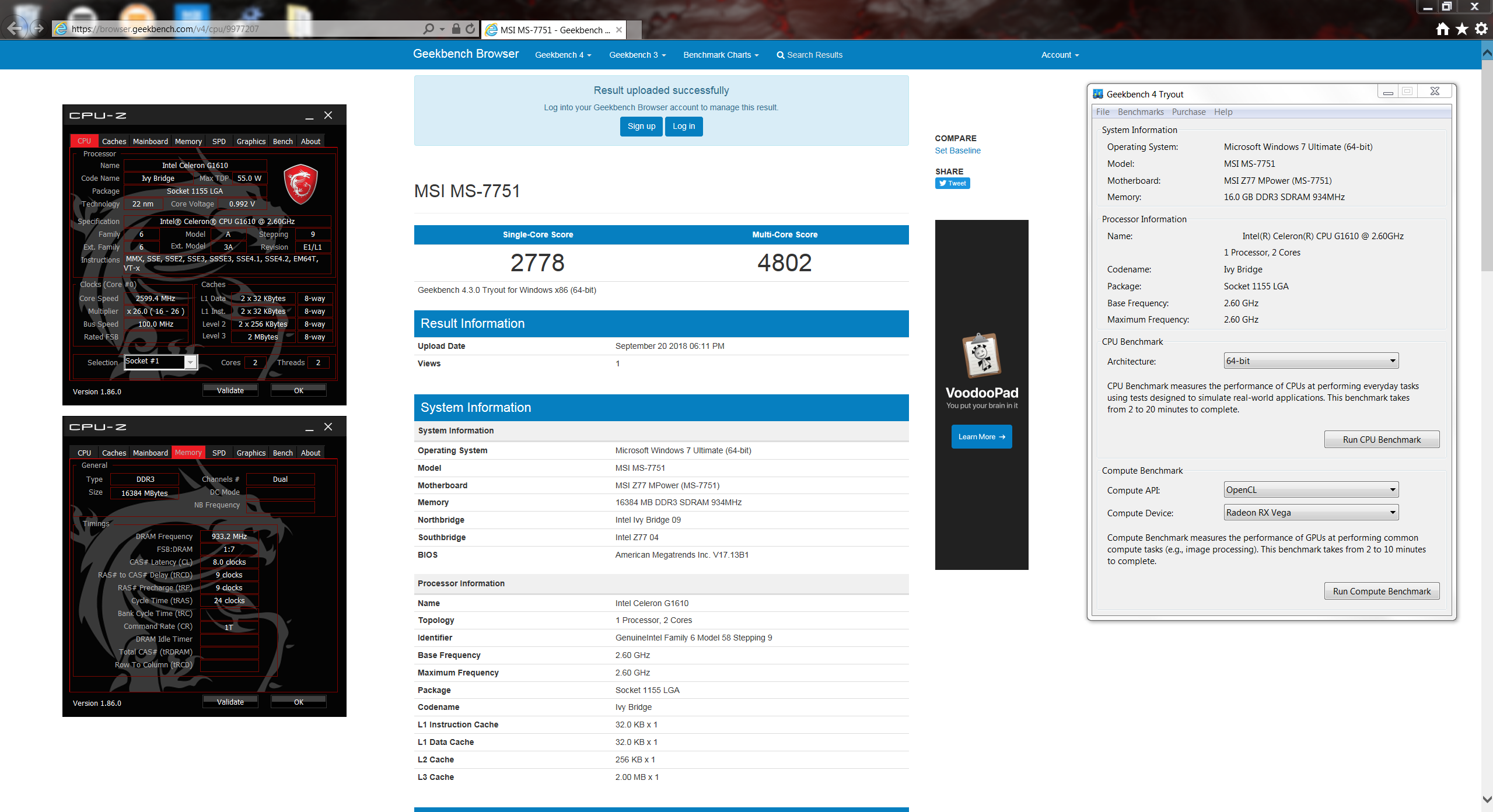Open the About tab in upper CPU-Z
The width and height of the screenshot is (1493, 812).
coord(310,141)
